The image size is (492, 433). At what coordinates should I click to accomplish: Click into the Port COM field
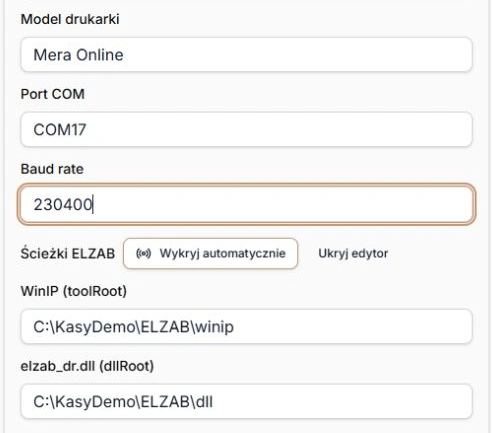tap(246, 129)
